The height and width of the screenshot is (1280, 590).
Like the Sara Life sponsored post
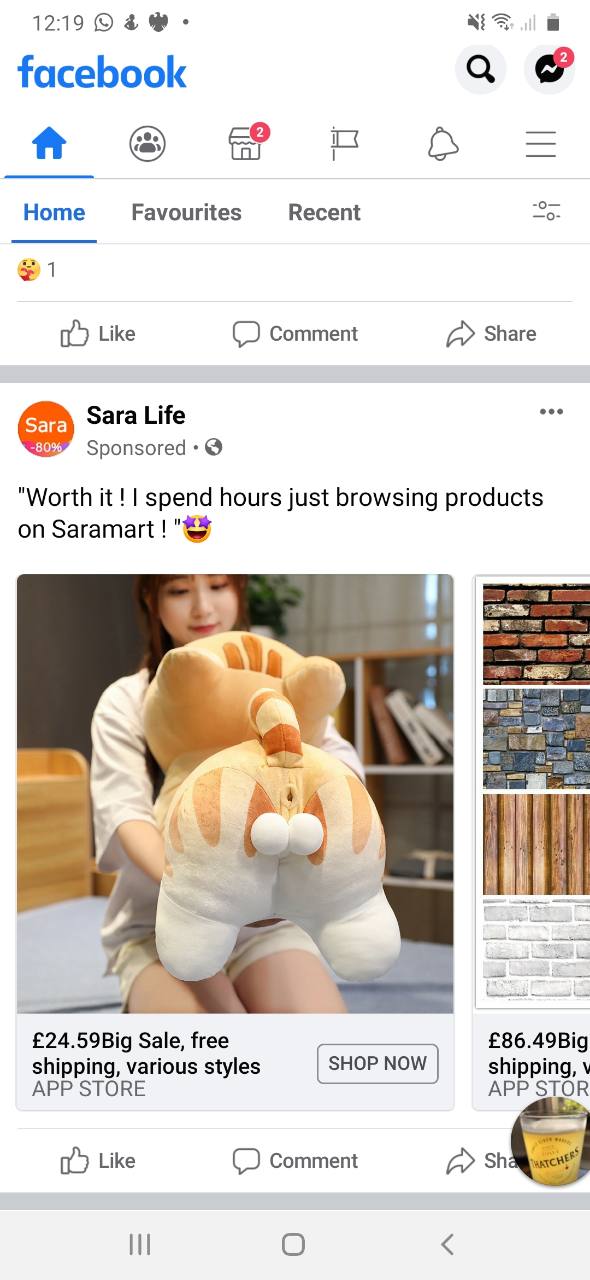pyautogui.click(x=98, y=1161)
